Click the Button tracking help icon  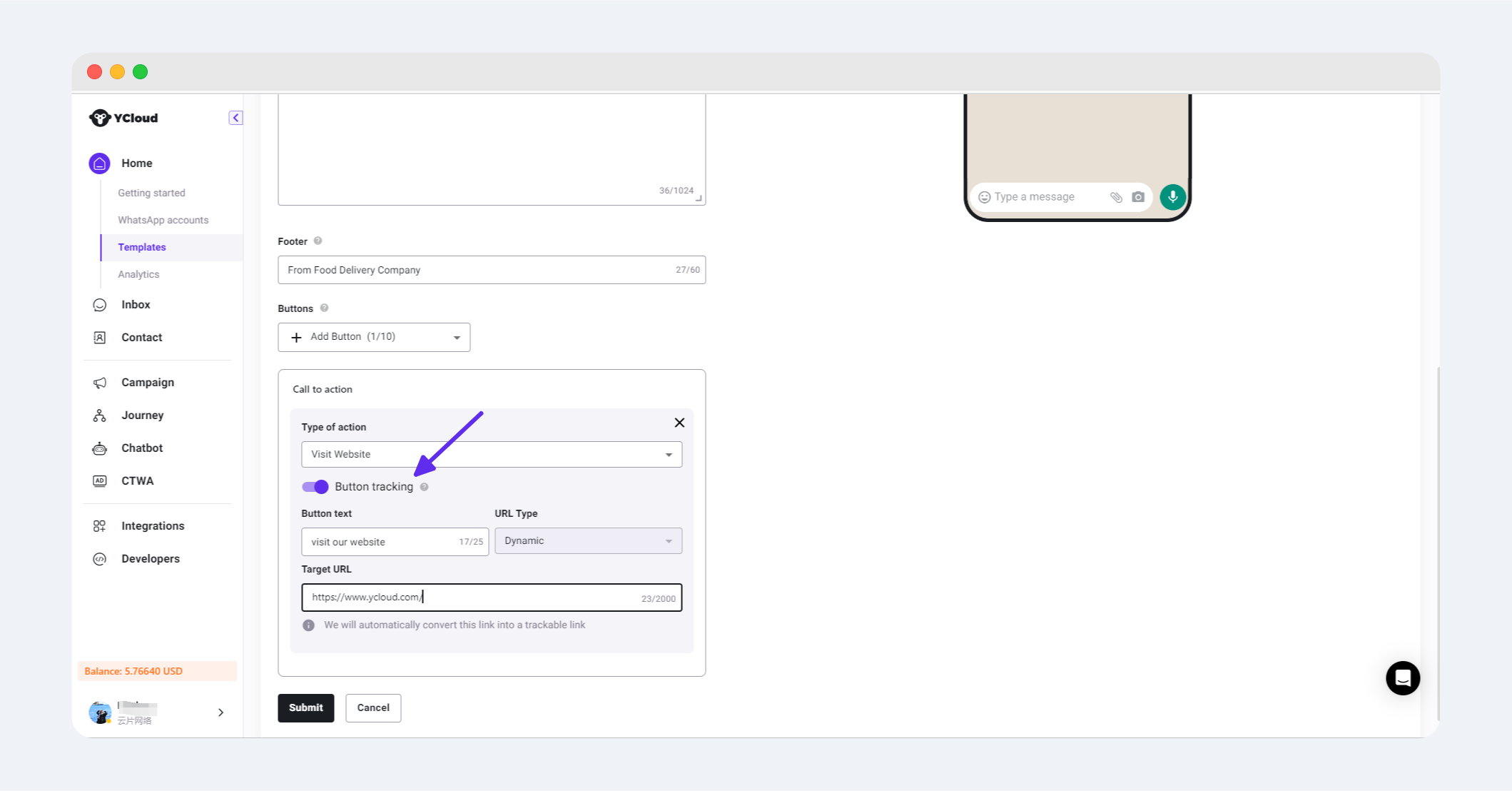pyautogui.click(x=425, y=487)
